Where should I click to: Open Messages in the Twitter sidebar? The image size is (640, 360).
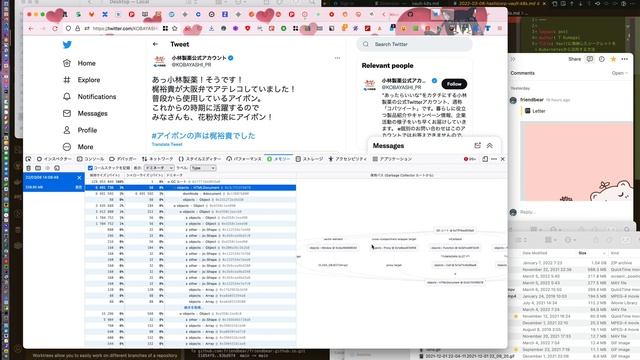85,113
